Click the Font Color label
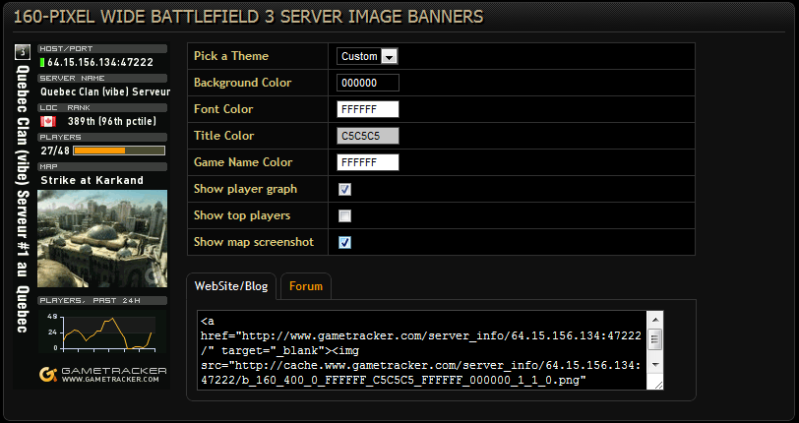 224,109
